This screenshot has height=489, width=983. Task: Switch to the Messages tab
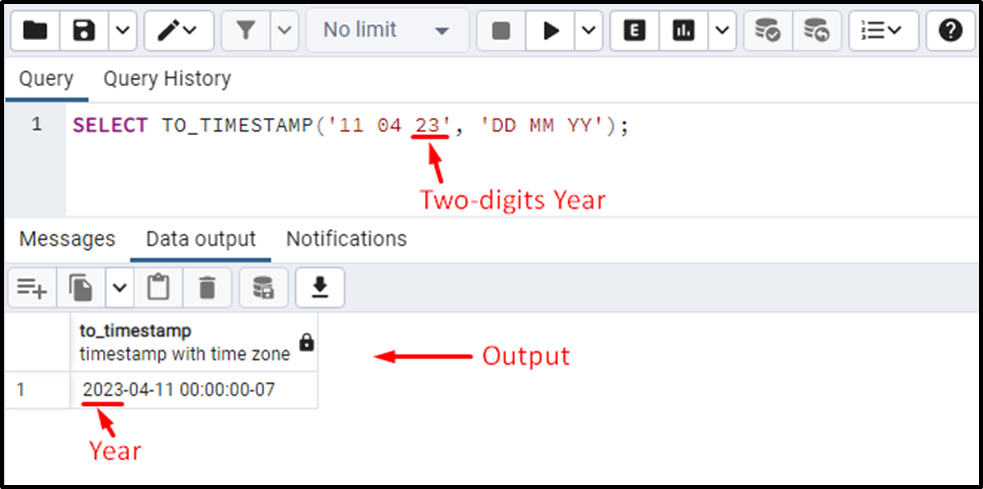tap(67, 239)
